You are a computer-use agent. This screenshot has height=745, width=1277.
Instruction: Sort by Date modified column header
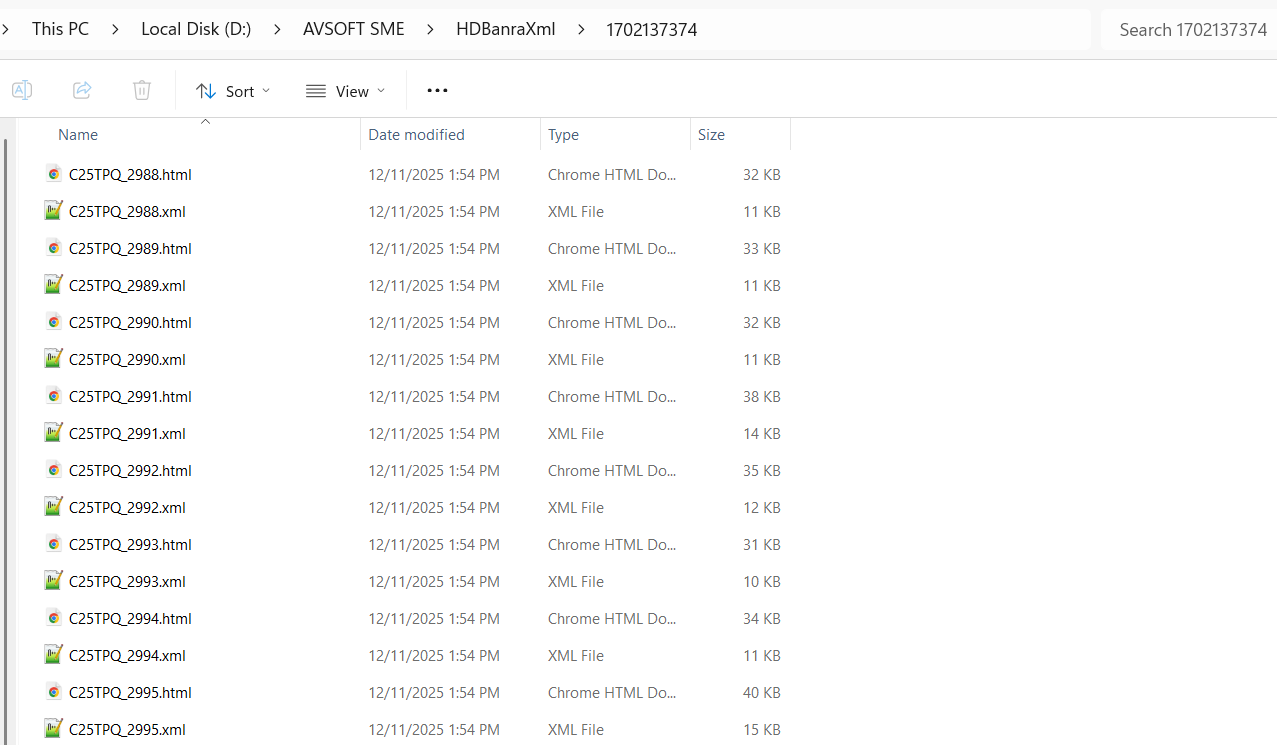click(416, 135)
